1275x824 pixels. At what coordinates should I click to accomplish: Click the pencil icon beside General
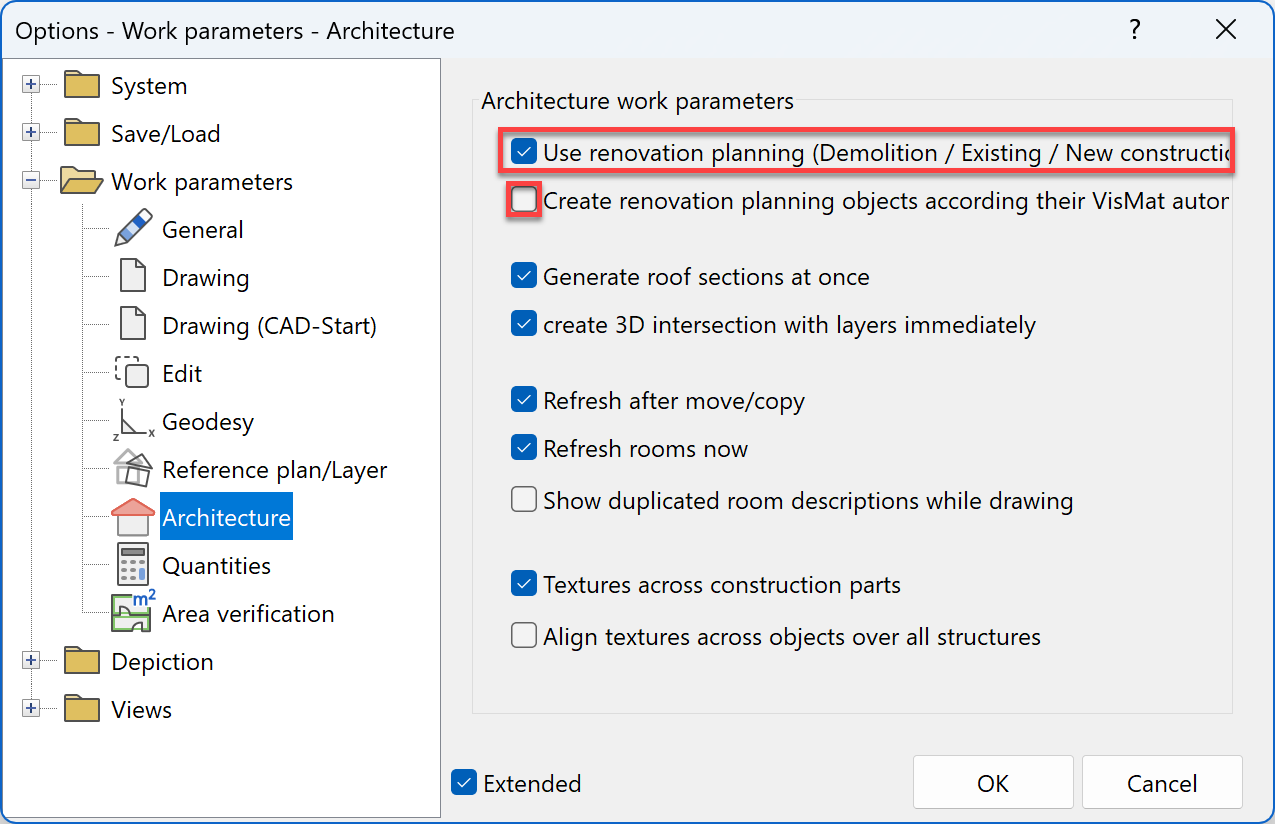133,229
